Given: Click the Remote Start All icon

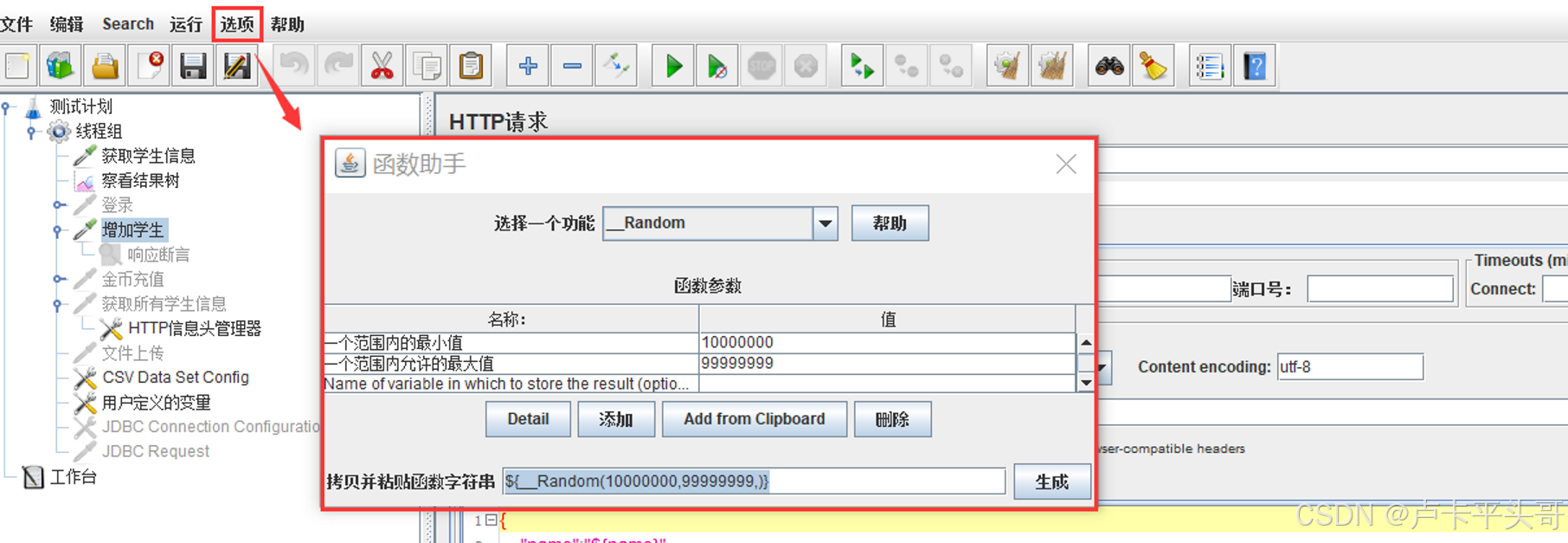Looking at the screenshot, I should click(x=862, y=66).
